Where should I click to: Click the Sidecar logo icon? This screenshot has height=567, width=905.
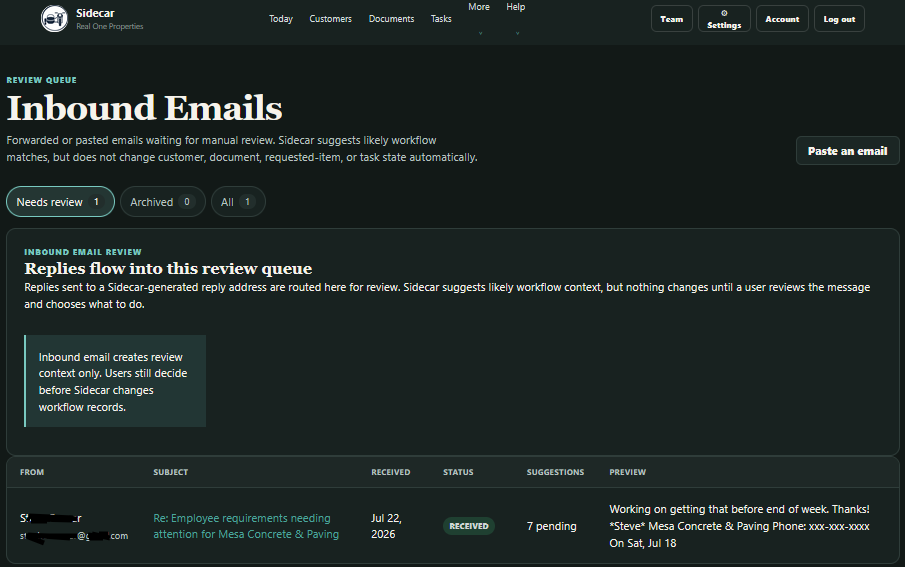[x=54, y=19]
